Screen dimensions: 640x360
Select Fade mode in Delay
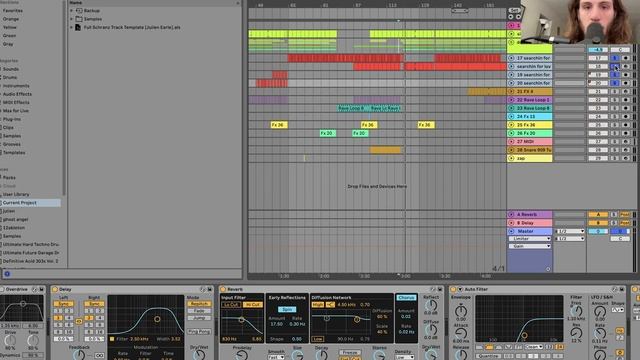click(199, 311)
